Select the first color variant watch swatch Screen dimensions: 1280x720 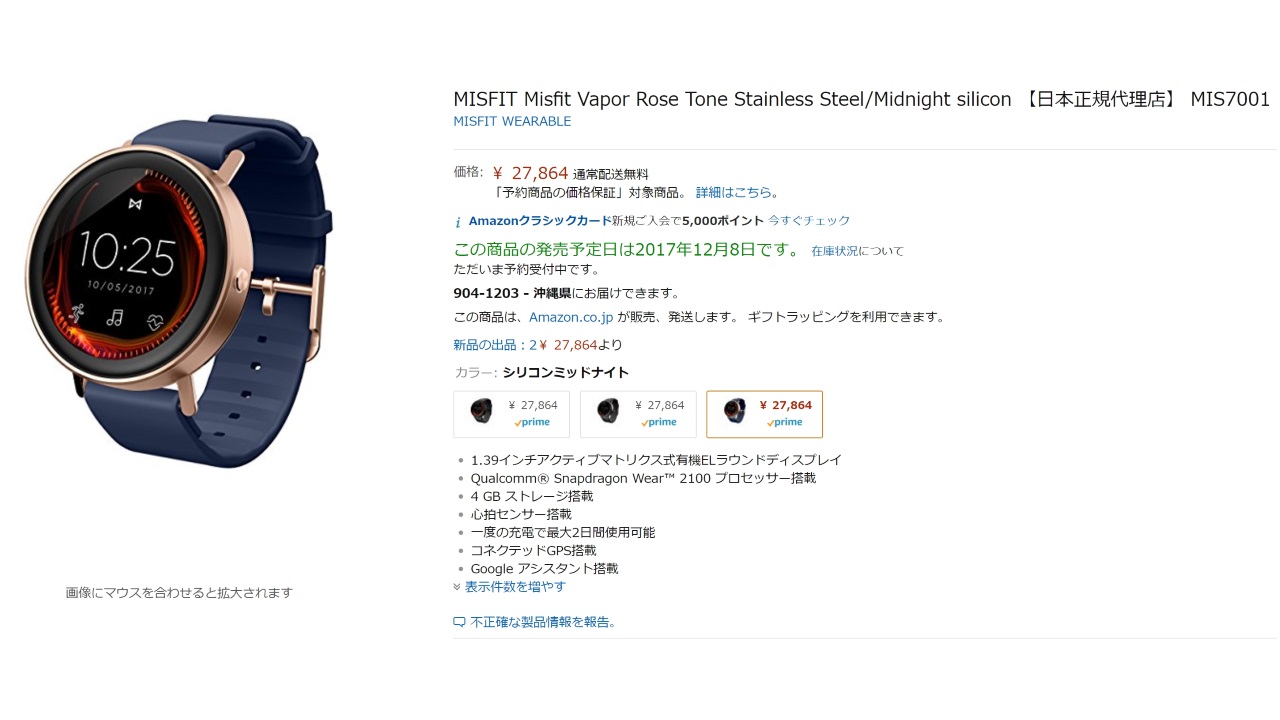511,414
